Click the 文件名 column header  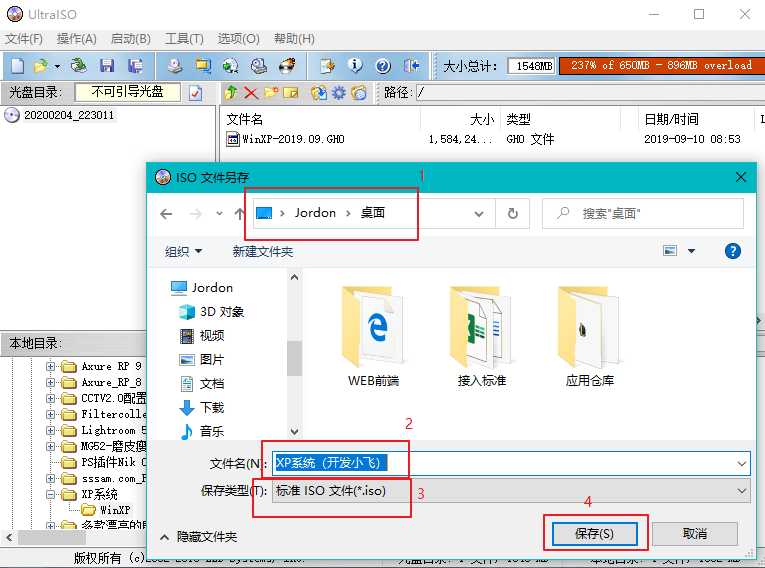(244, 119)
